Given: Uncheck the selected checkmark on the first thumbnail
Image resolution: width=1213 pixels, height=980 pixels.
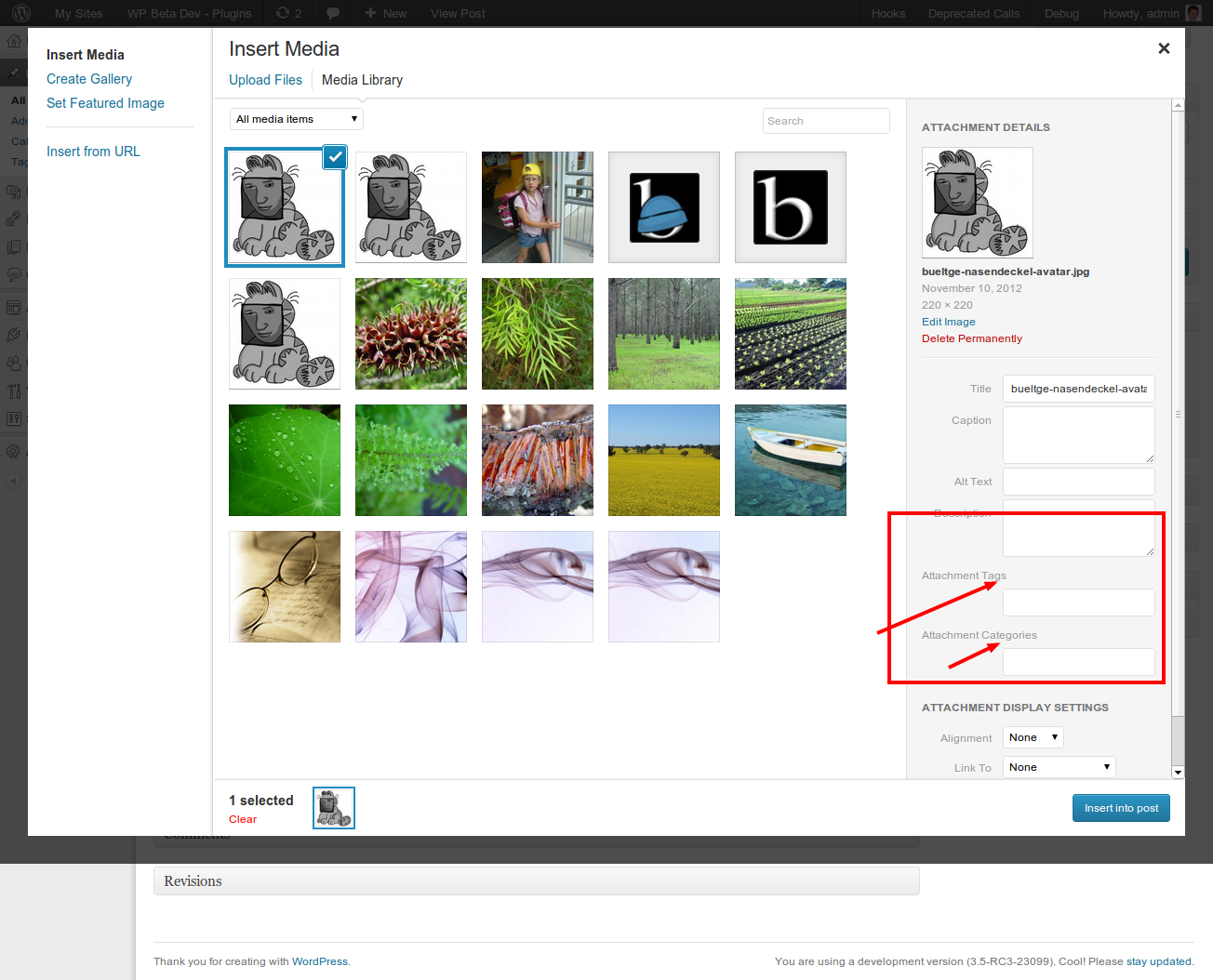Looking at the screenshot, I should coord(335,157).
